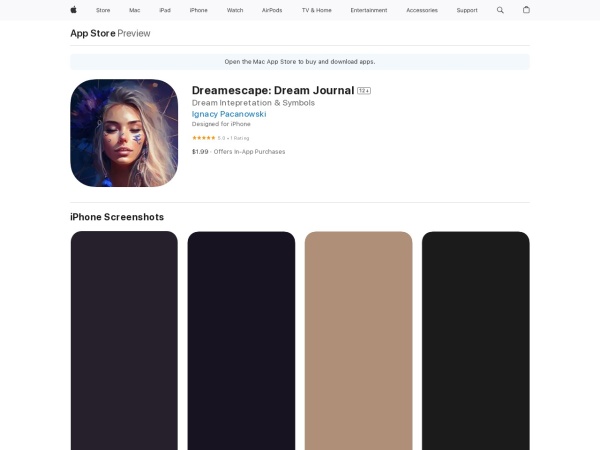Click the Dreamescape app icon
The height and width of the screenshot is (450, 600).
tap(124, 133)
